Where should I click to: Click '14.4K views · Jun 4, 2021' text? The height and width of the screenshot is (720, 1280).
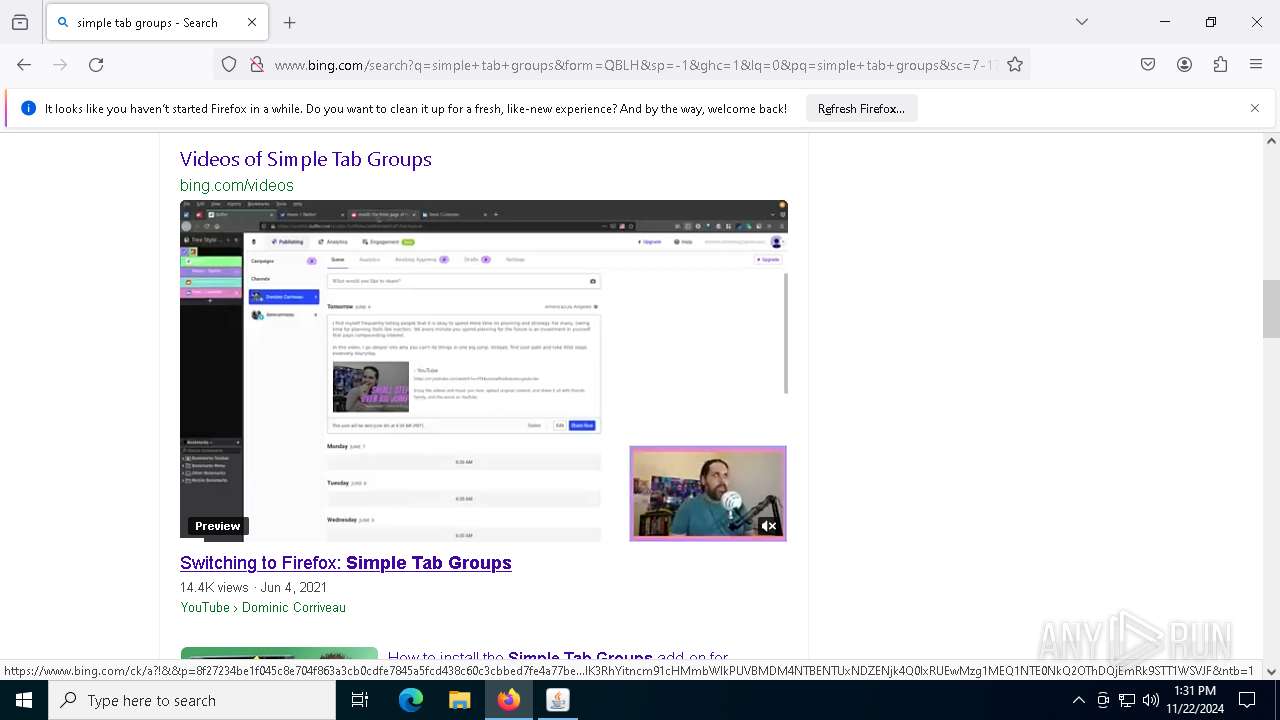(253, 587)
